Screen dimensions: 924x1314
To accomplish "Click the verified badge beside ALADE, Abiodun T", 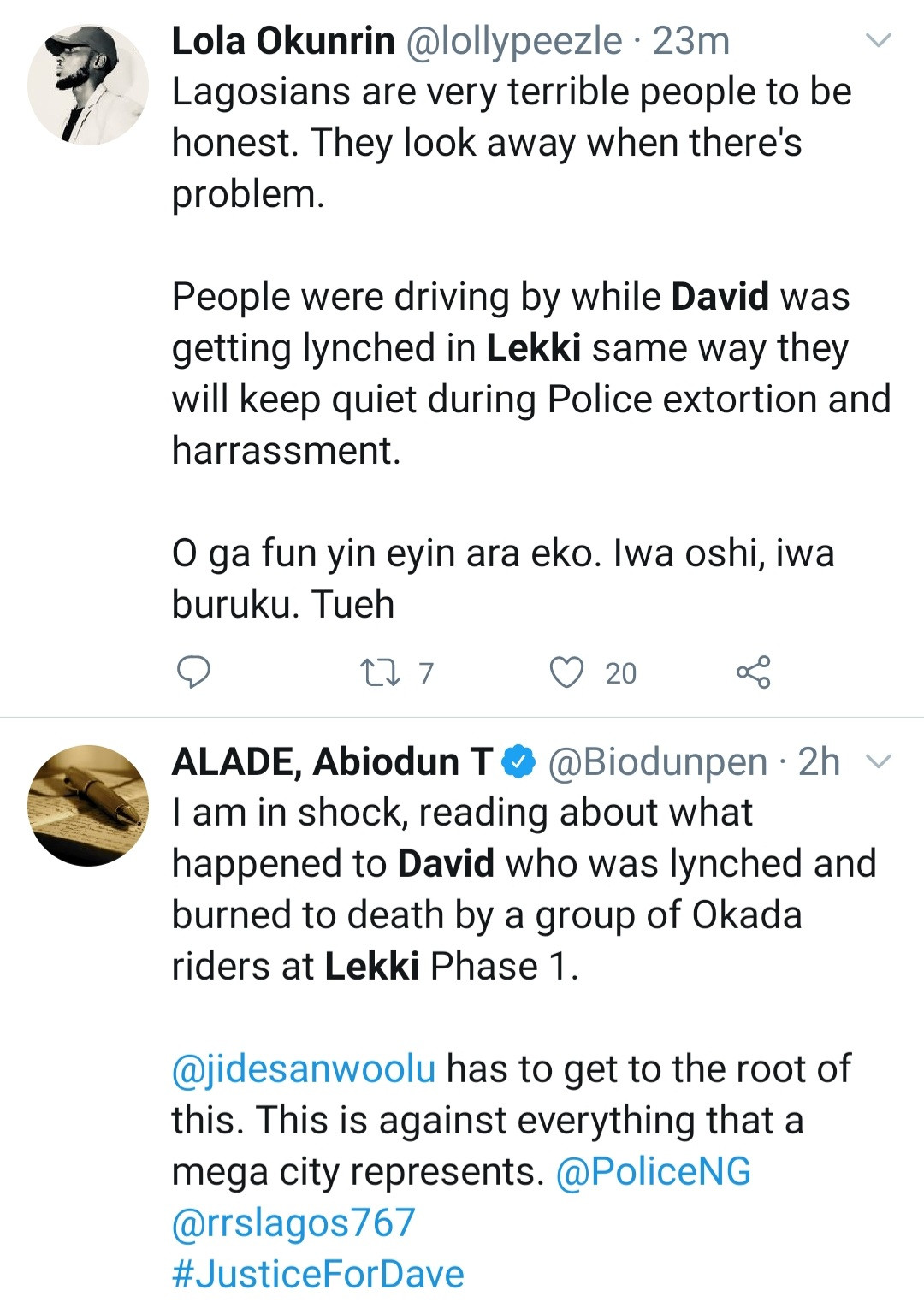I will (x=519, y=761).
